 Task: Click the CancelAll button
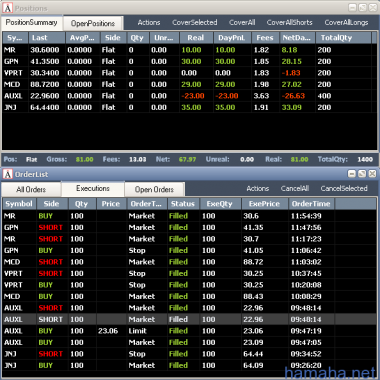tap(295, 189)
